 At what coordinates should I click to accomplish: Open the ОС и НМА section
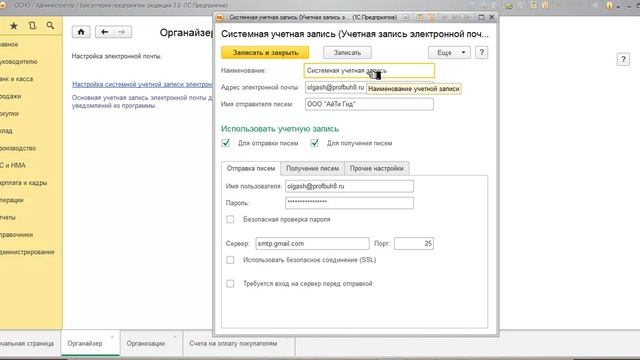(13, 165)
